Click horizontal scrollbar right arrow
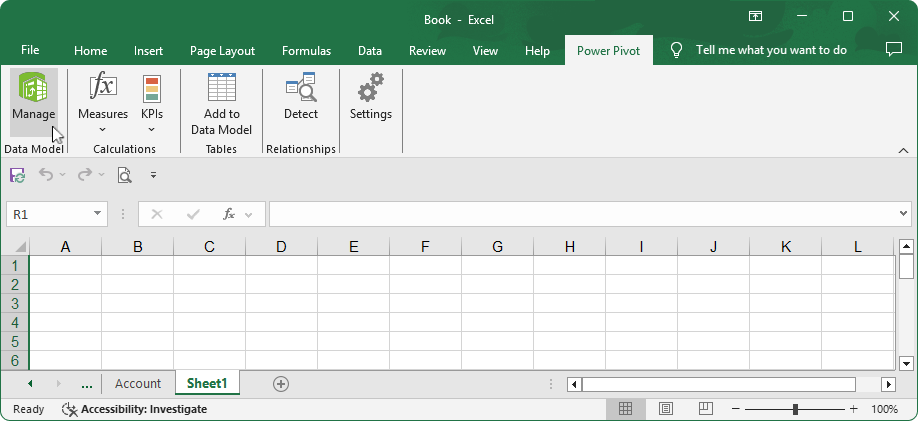The height and width of the screenshot is (421, 918). pyautogui.click(x=889, y=385)
